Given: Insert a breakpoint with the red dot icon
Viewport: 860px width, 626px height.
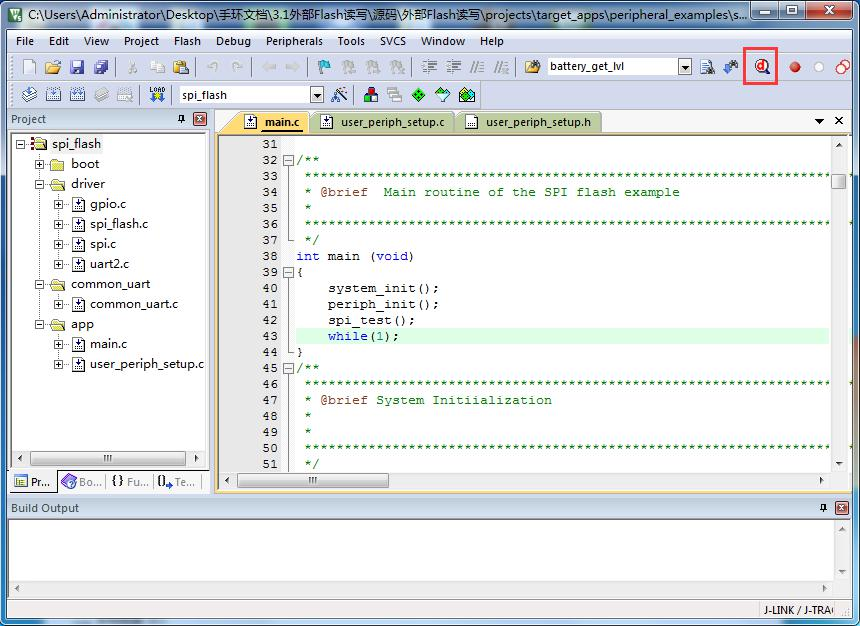Looking at the screenshot, I should tap(795, 67).
